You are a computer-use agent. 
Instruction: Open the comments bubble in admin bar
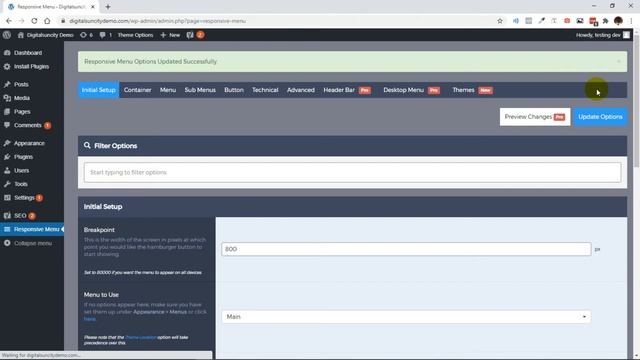105,35
